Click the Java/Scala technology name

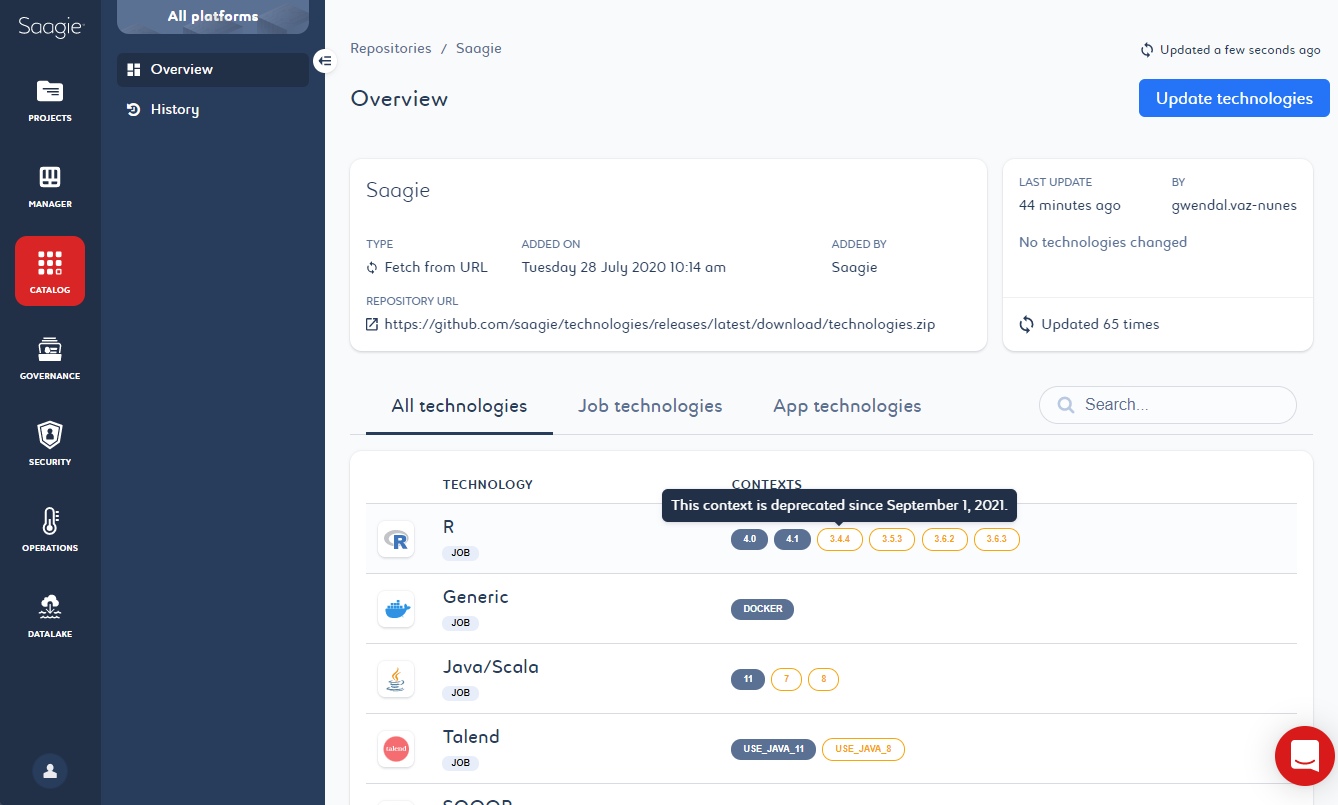pos(491,667)
